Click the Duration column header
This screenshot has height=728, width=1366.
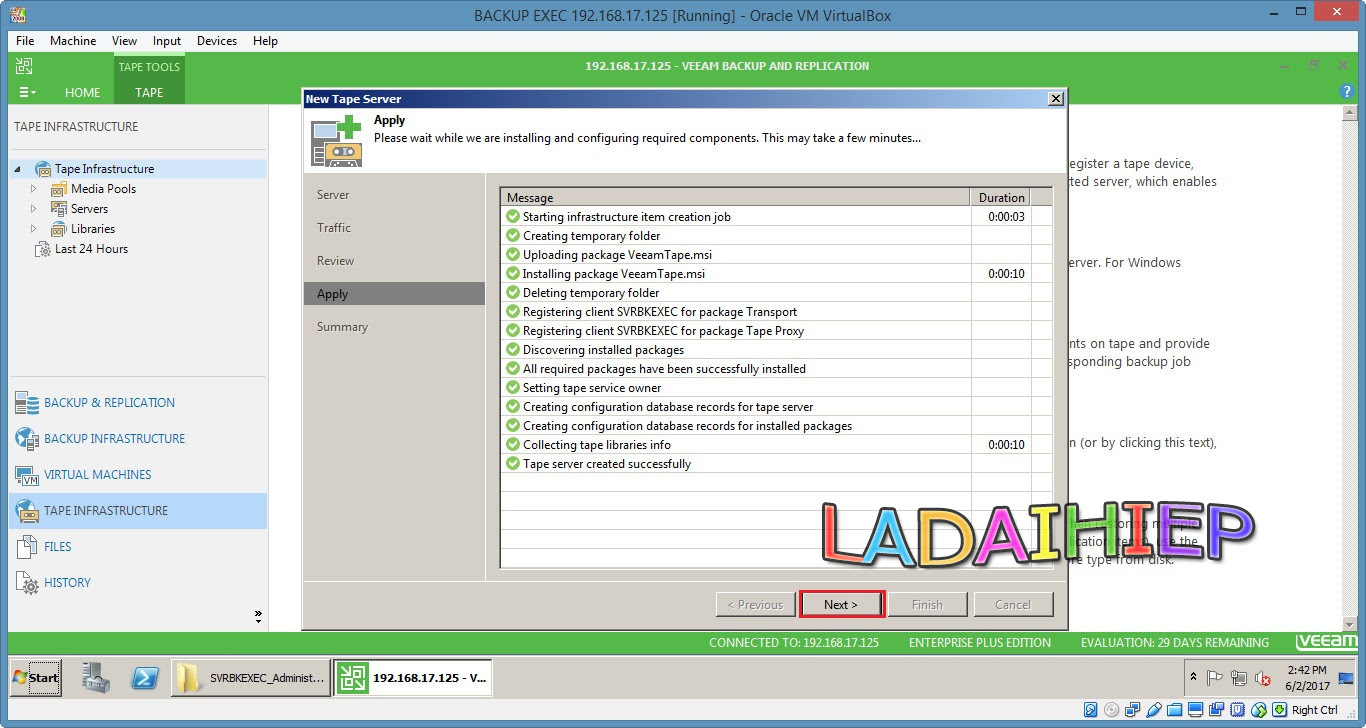1001,198
